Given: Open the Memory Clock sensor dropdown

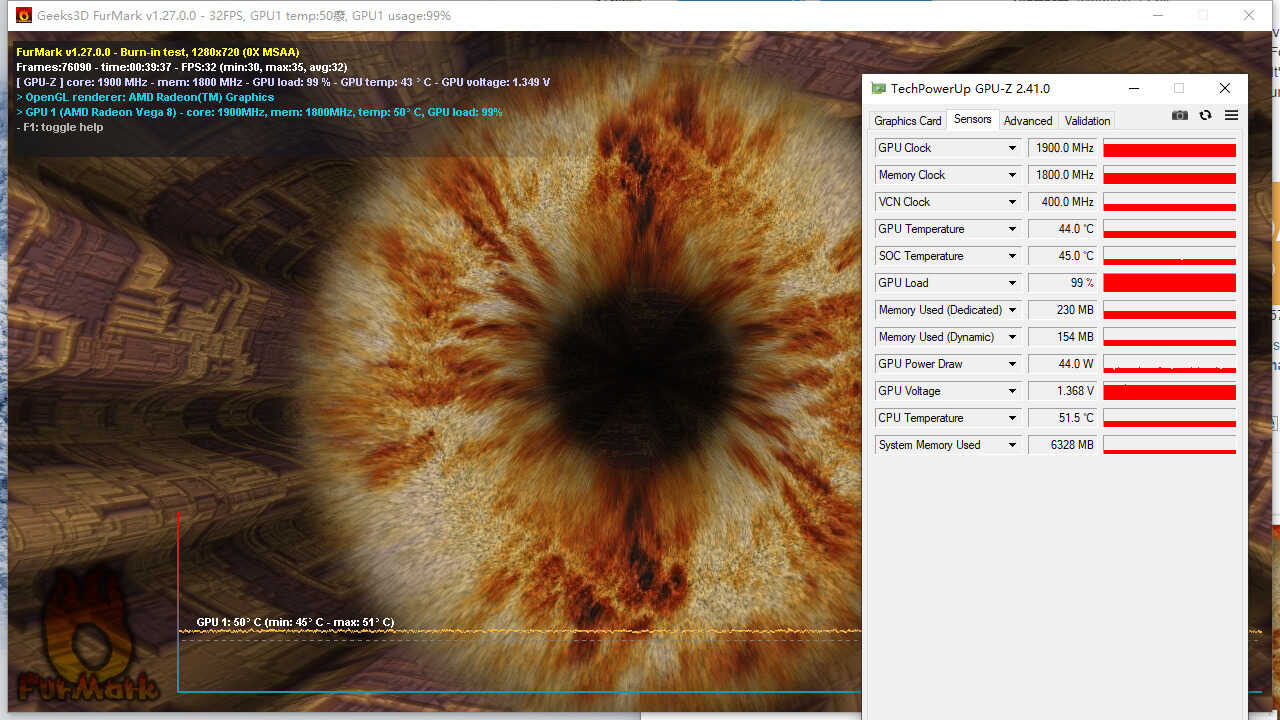Looking at the screenshot, I should 1012,175.
